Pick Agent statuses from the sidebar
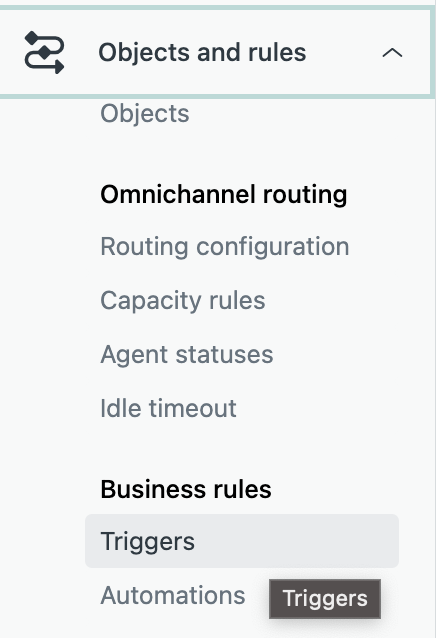Screen dimensions: 436x638 (187, 354)
